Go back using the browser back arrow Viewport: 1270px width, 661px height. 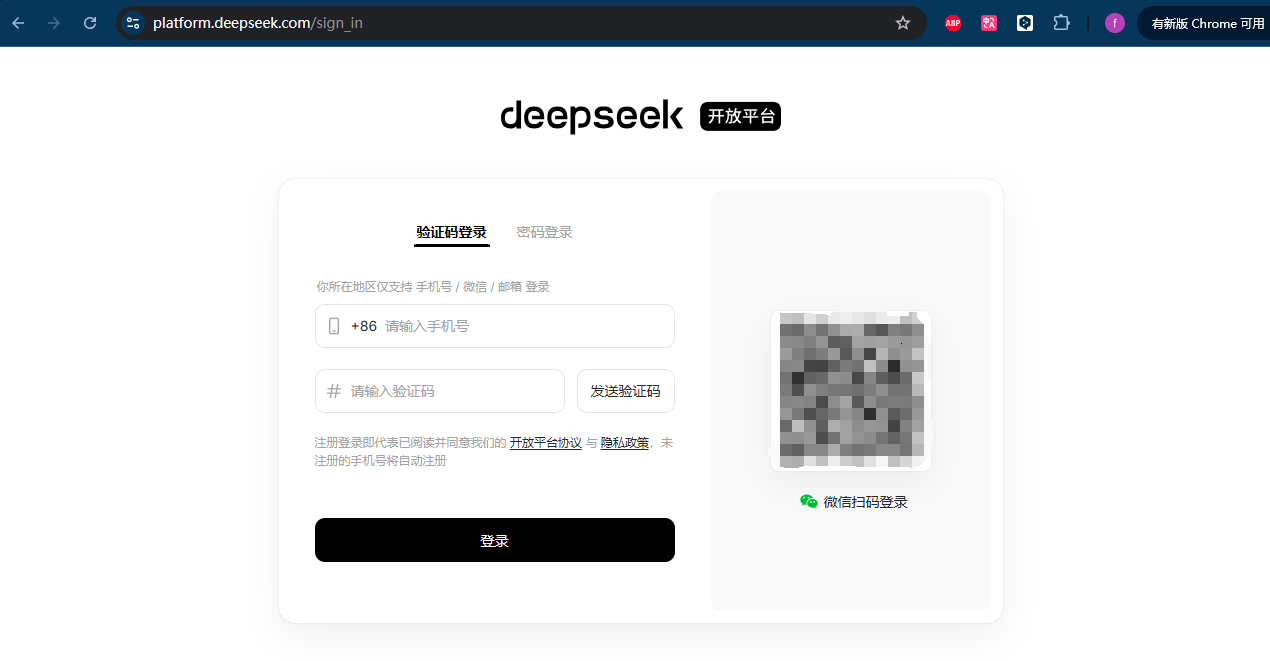18,23
